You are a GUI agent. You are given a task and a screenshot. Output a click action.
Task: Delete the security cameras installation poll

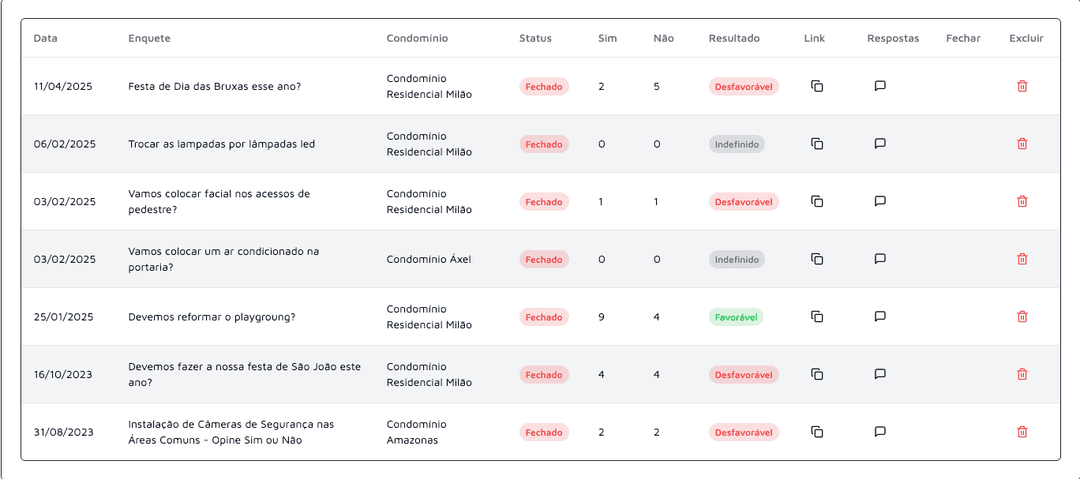coord(1022,431)
